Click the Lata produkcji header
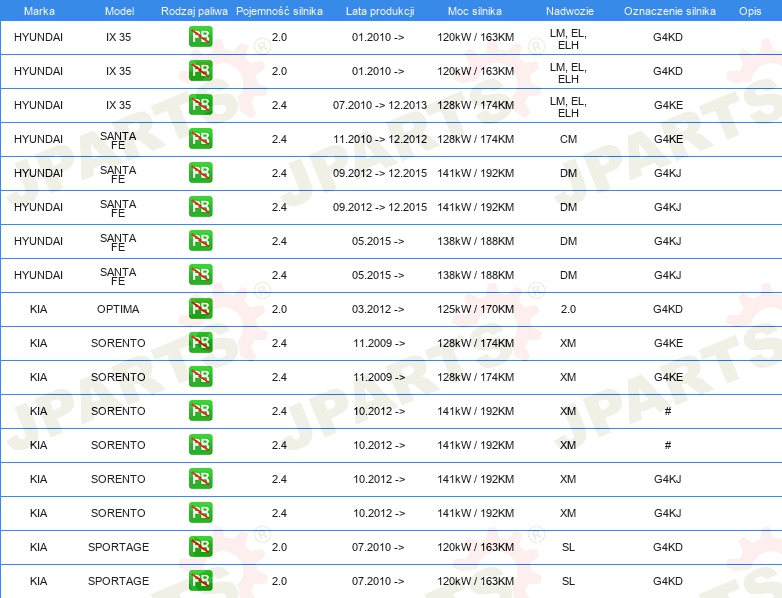Viewport: 782px width, 598px height. (x=378, y=10)
